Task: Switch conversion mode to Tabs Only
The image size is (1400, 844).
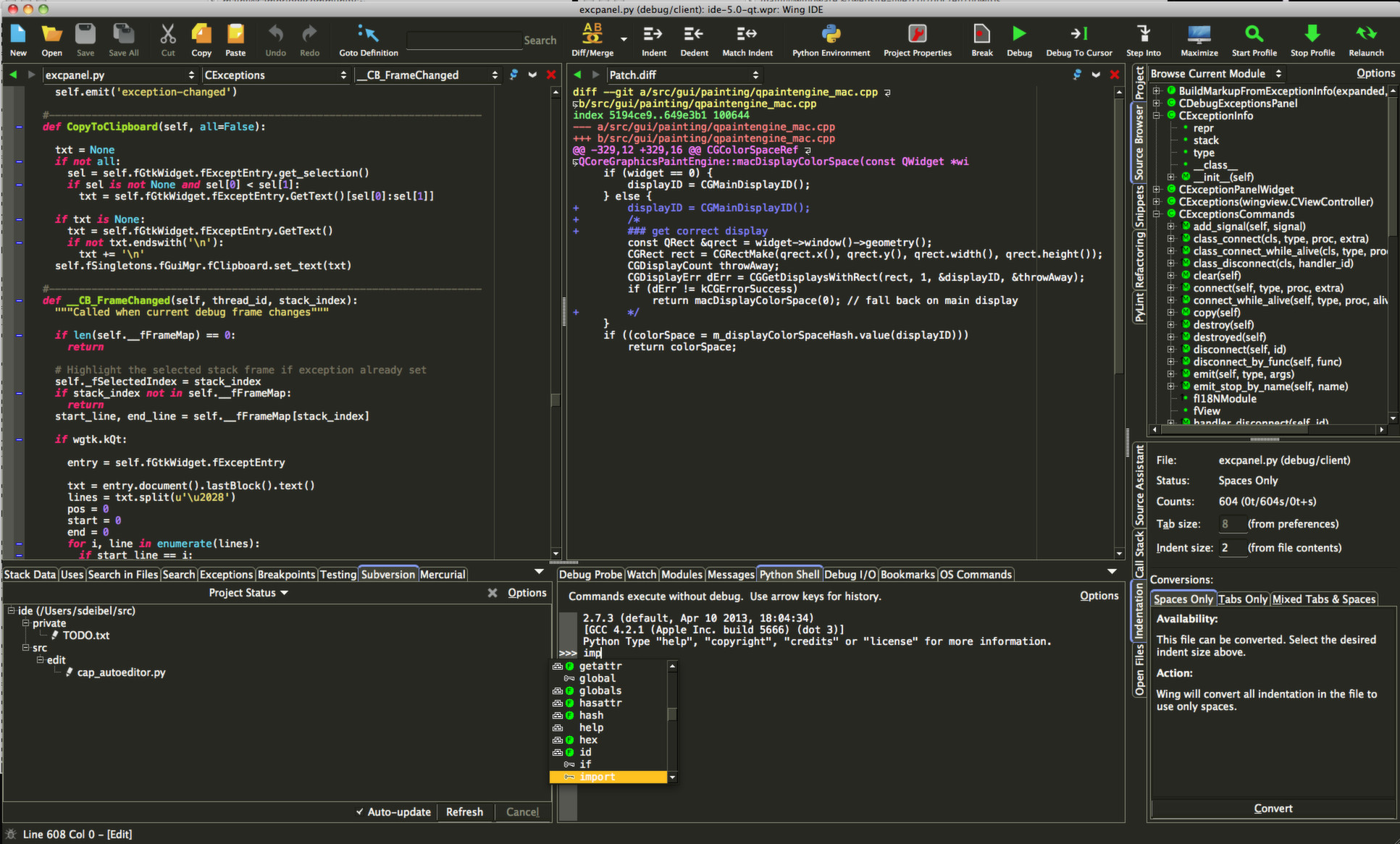Action: click(x=1243, y=599)
